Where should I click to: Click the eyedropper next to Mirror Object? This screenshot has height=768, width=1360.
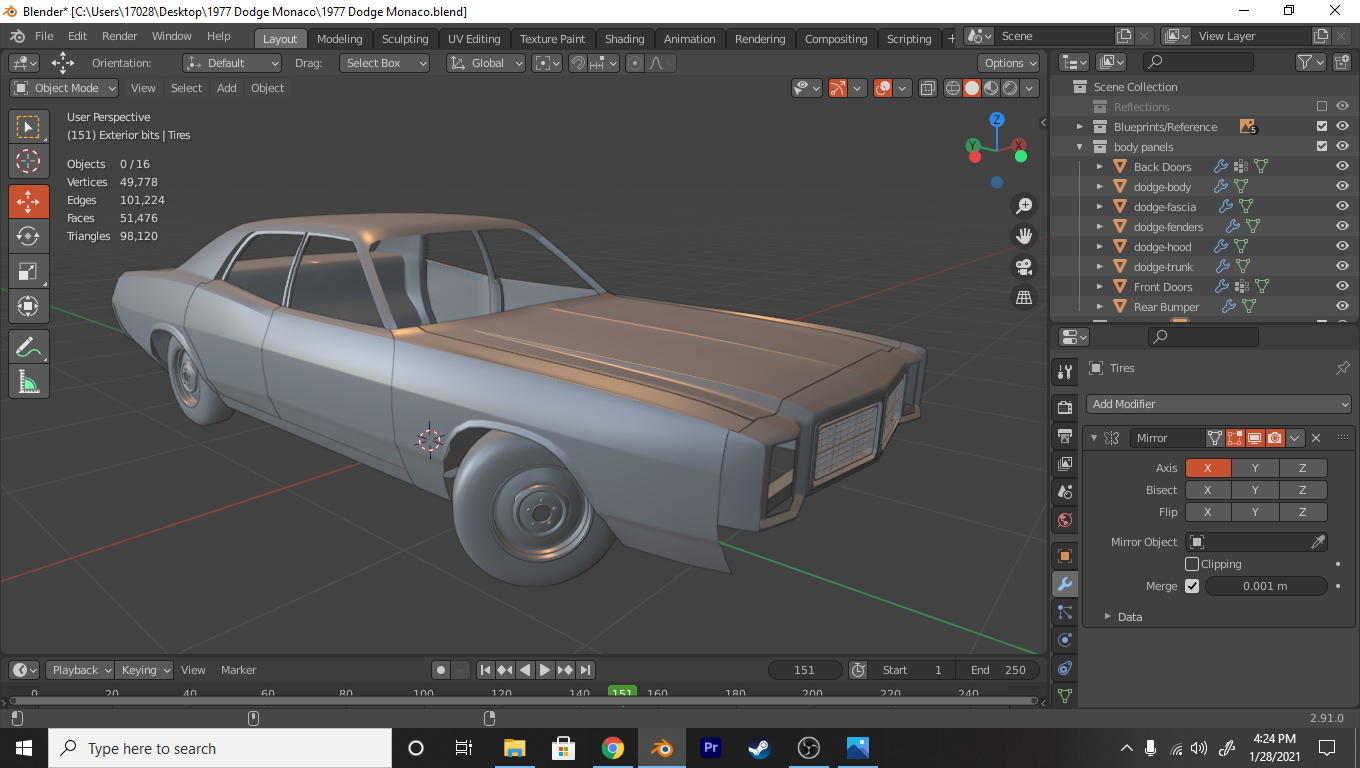tap(1318, 542)
